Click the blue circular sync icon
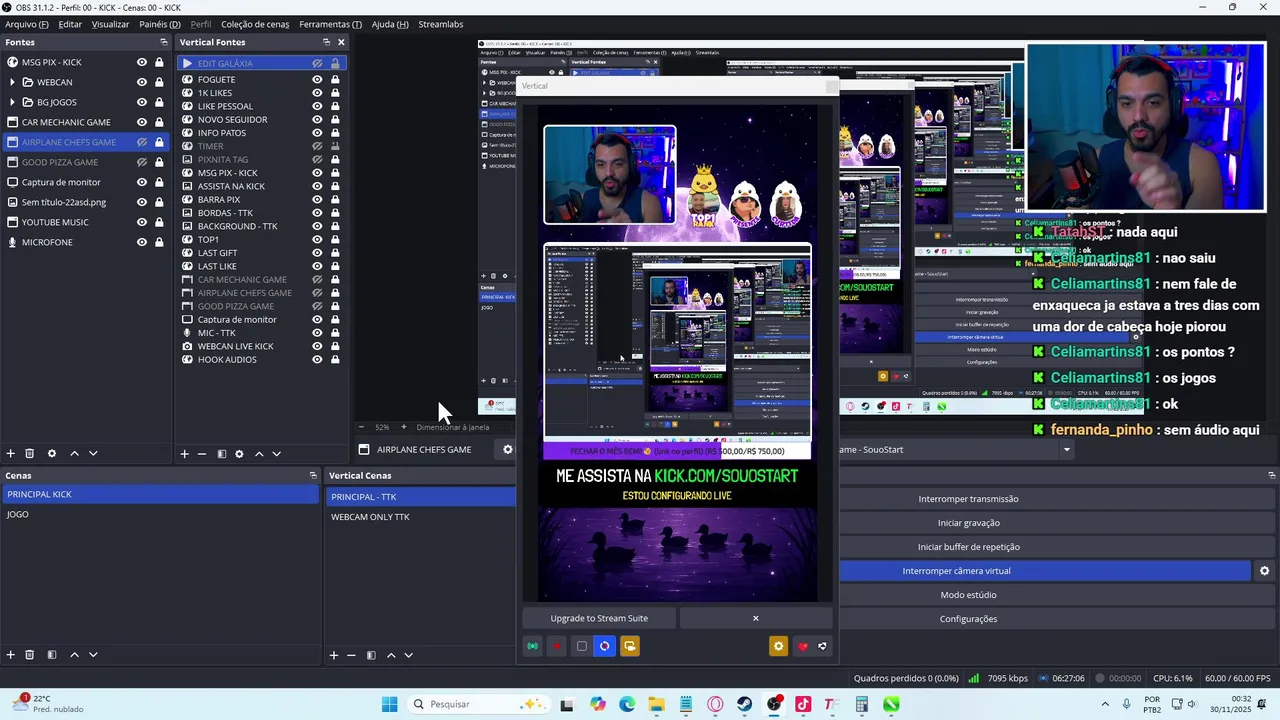 pos(604,646)
